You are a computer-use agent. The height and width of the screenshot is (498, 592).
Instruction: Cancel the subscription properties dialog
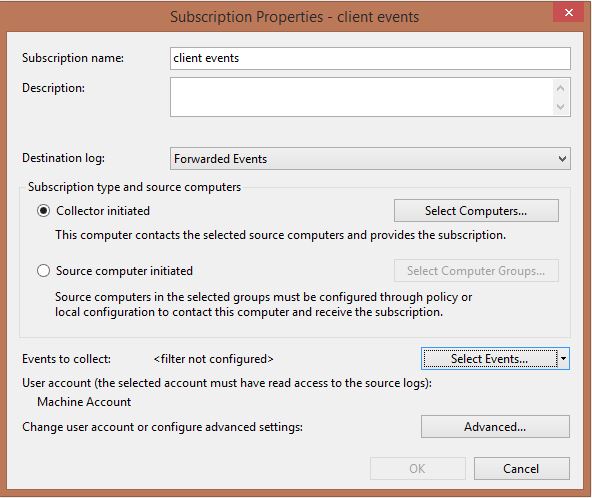[521, 469]
